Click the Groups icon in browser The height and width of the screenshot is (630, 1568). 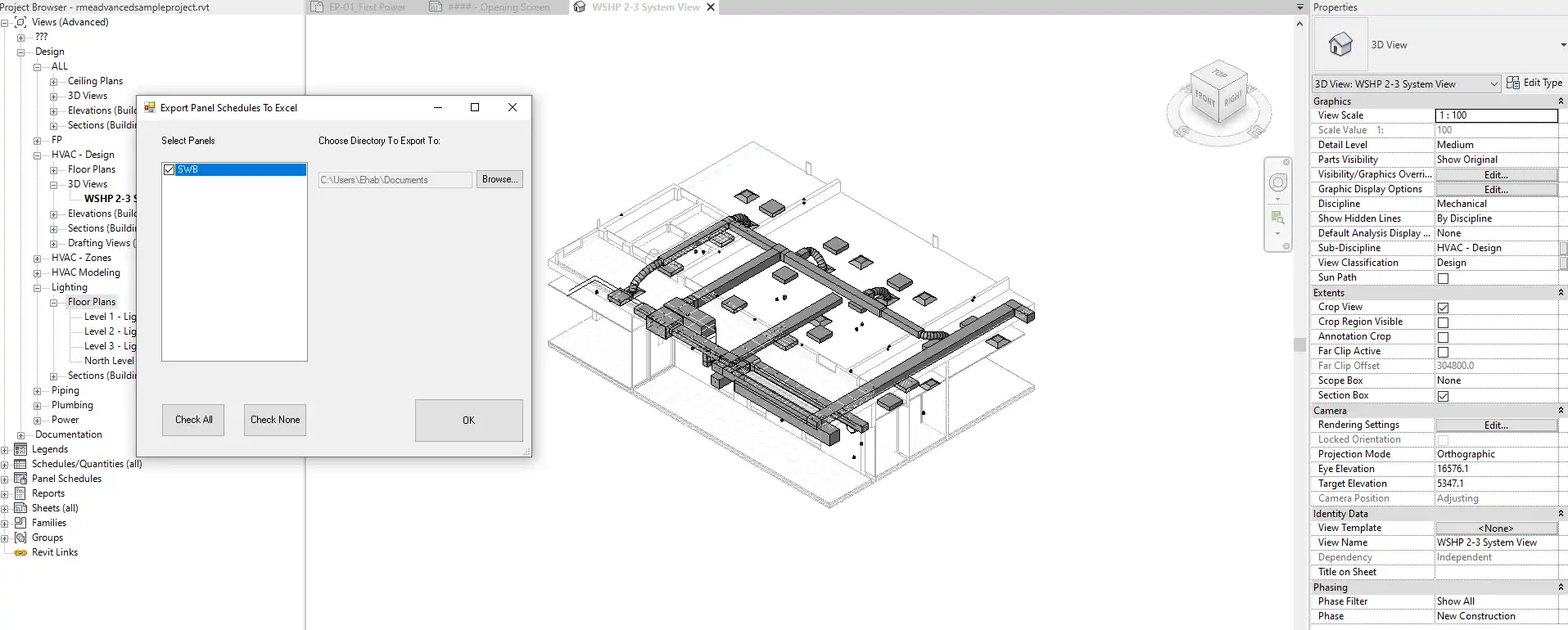tap(20, 538)
